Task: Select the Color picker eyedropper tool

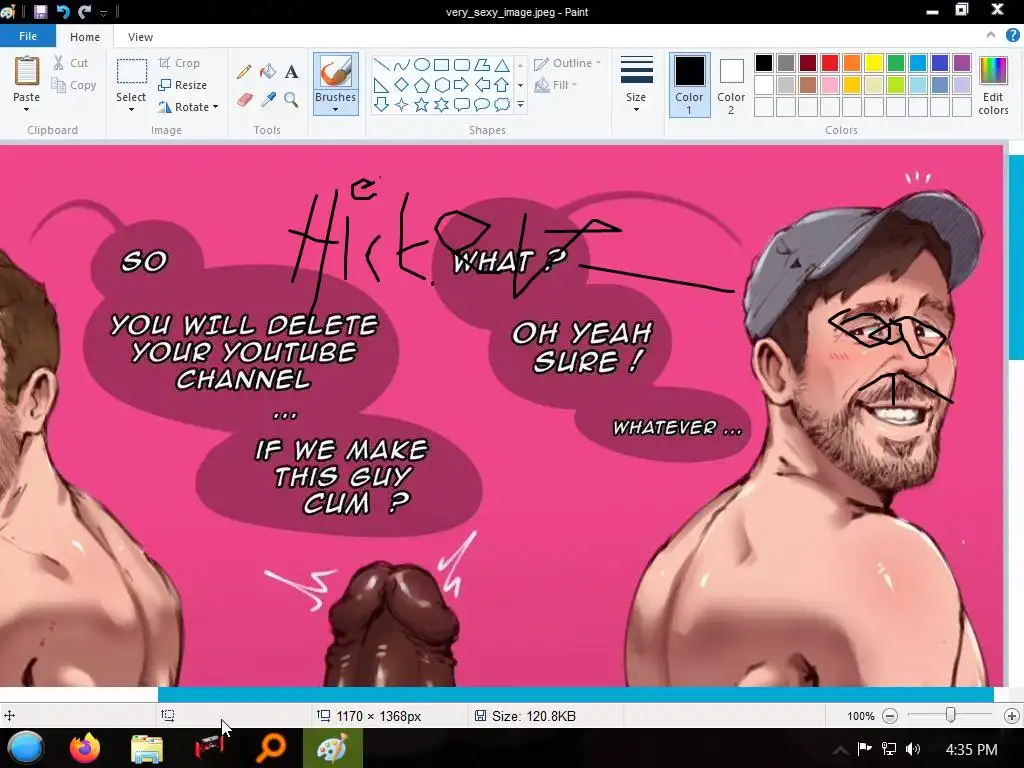Action: pyautogui.click(x=268, y=99)
